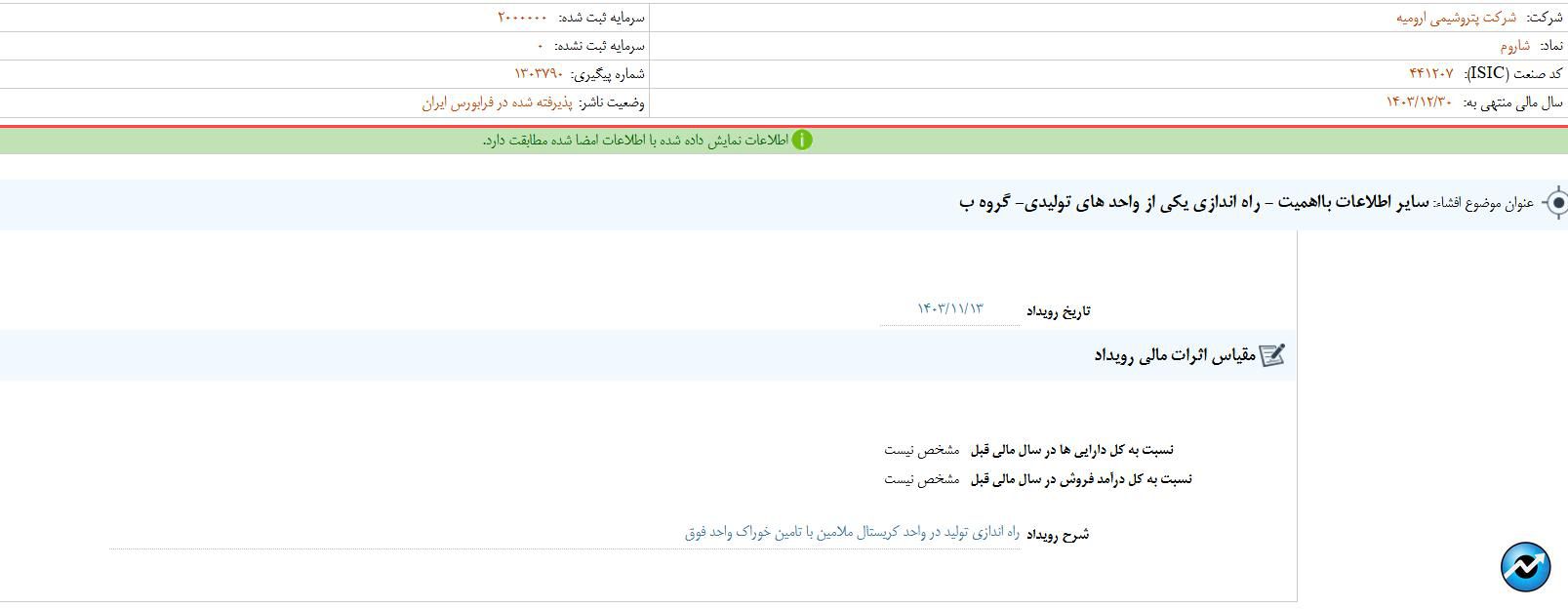Click tracking number ۱۳۰۳۷۹۰
The width and height of the screenshot is (1568, 609).
540,74
